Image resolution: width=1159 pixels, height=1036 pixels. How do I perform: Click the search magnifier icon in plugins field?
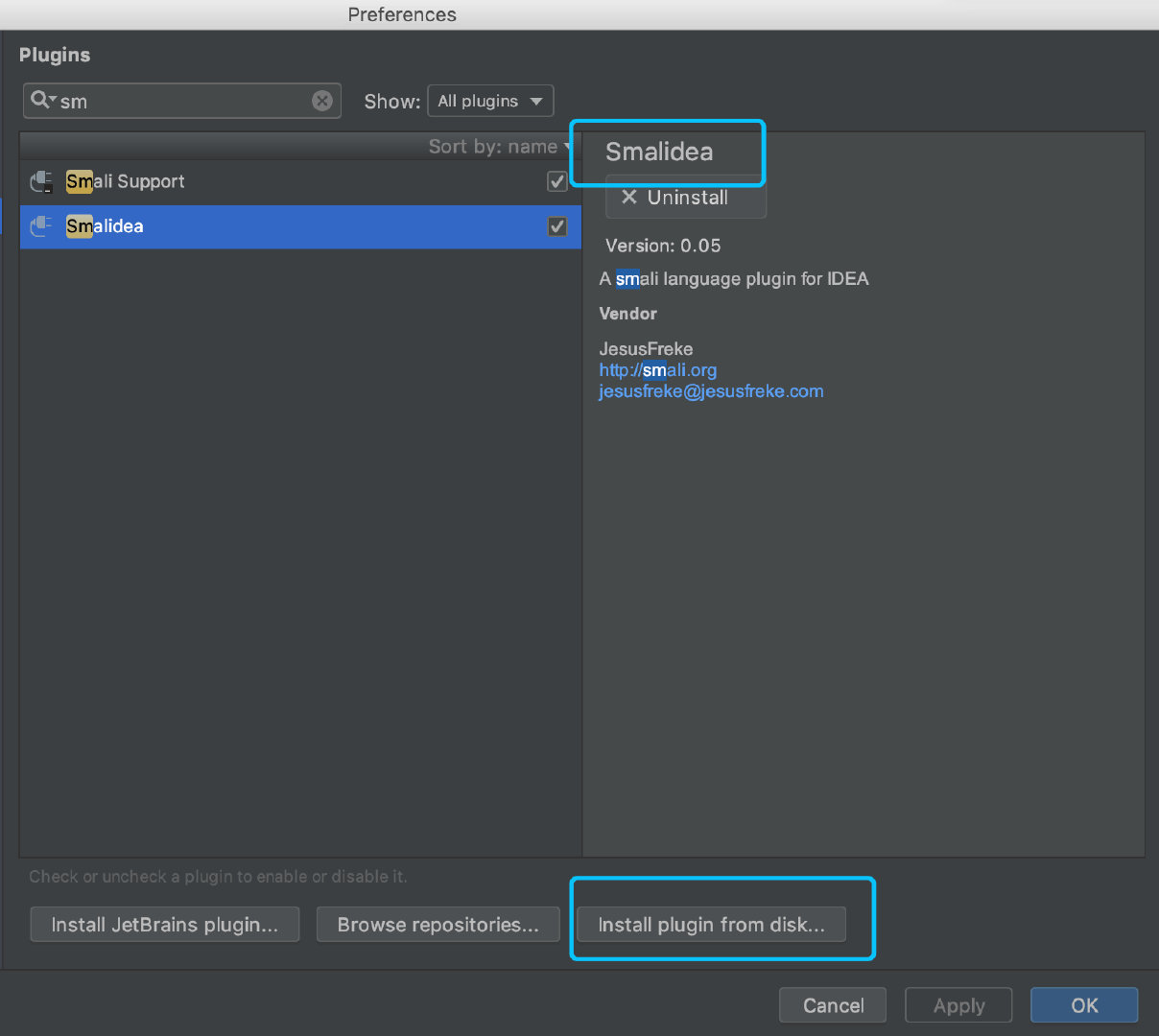(x=42, y=100)
